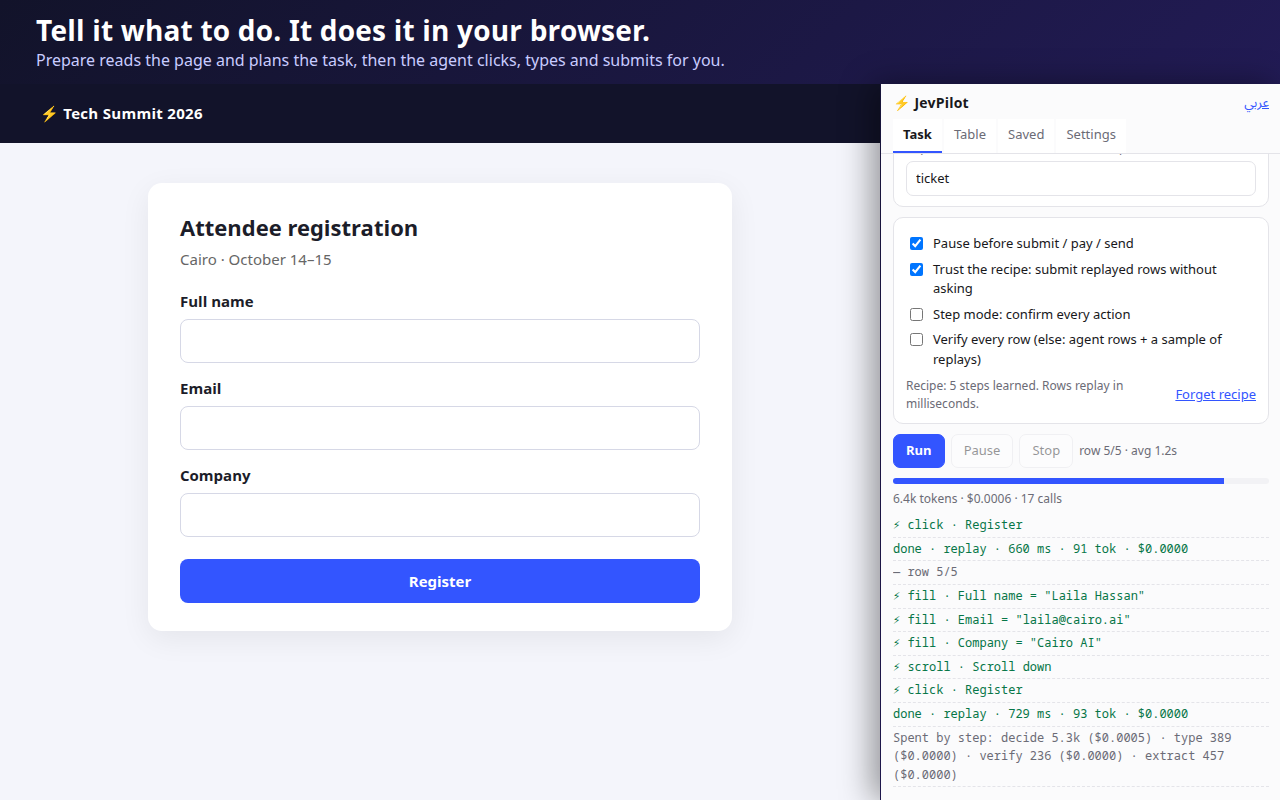Click log line "done · replay · 660 ms"

click(1081, 549)
